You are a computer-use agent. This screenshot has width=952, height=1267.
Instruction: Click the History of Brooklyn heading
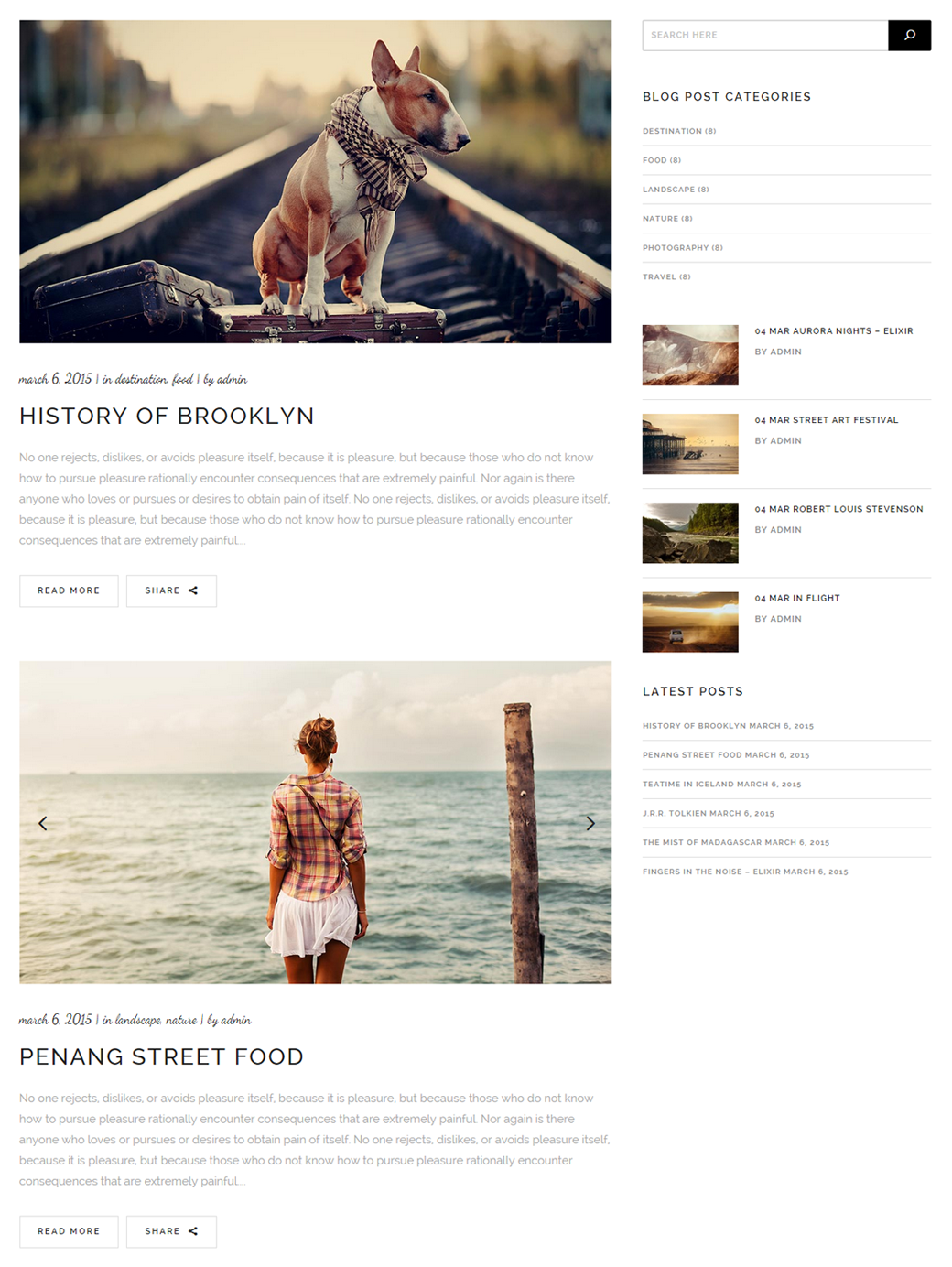167,416
